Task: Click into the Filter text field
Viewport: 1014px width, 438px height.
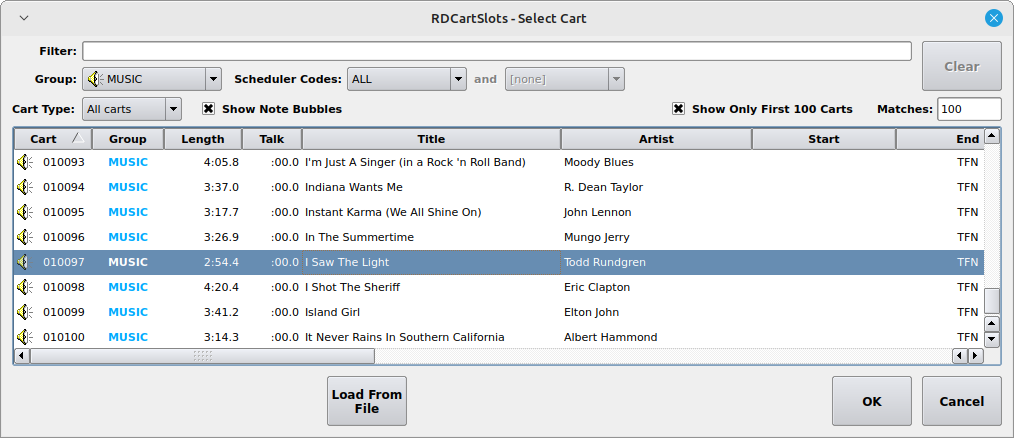Action: 496,51
